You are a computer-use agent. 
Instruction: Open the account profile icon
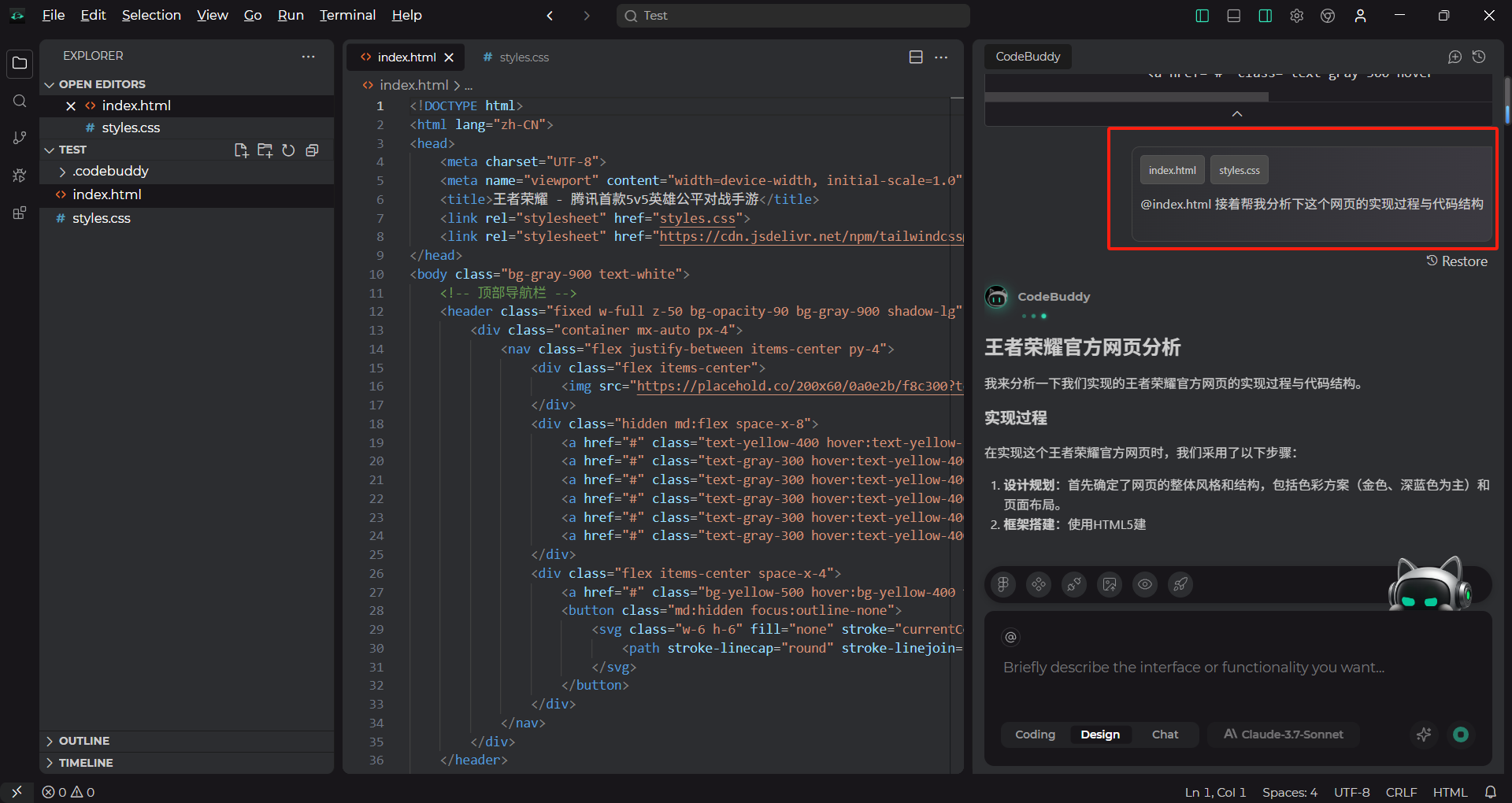(x=1360, y=16)
